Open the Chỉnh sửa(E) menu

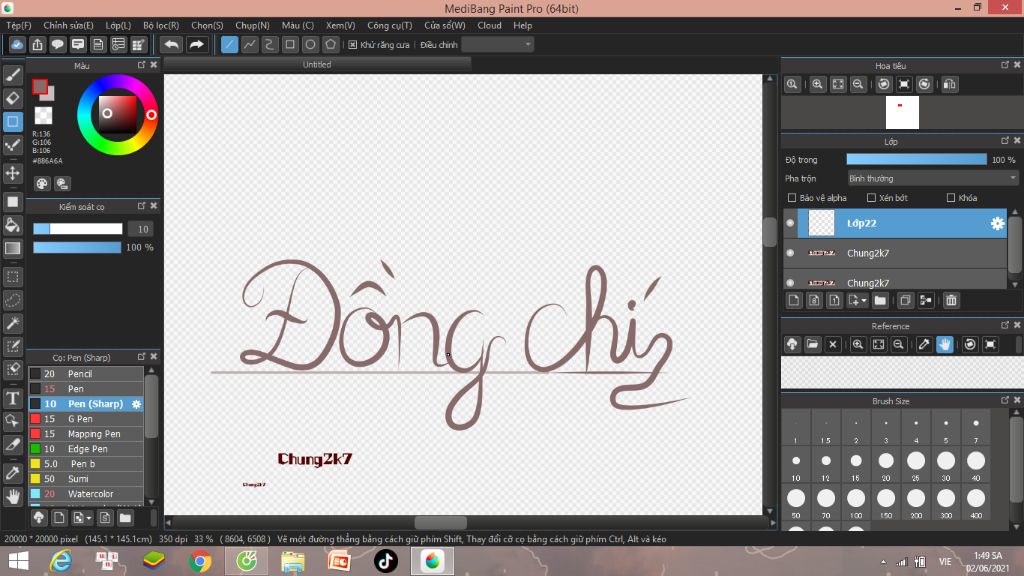[x=69, y=25]
